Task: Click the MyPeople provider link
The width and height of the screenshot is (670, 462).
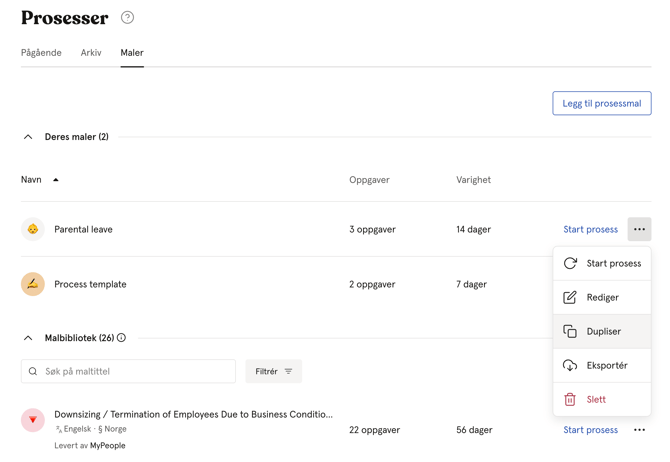Action: [x=108, y=445]
